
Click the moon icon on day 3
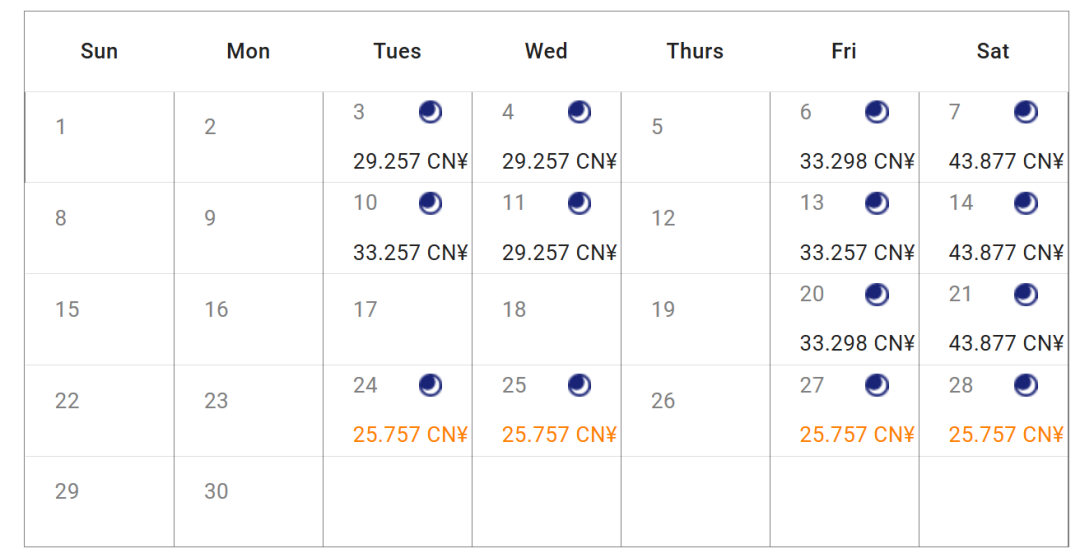430,112
